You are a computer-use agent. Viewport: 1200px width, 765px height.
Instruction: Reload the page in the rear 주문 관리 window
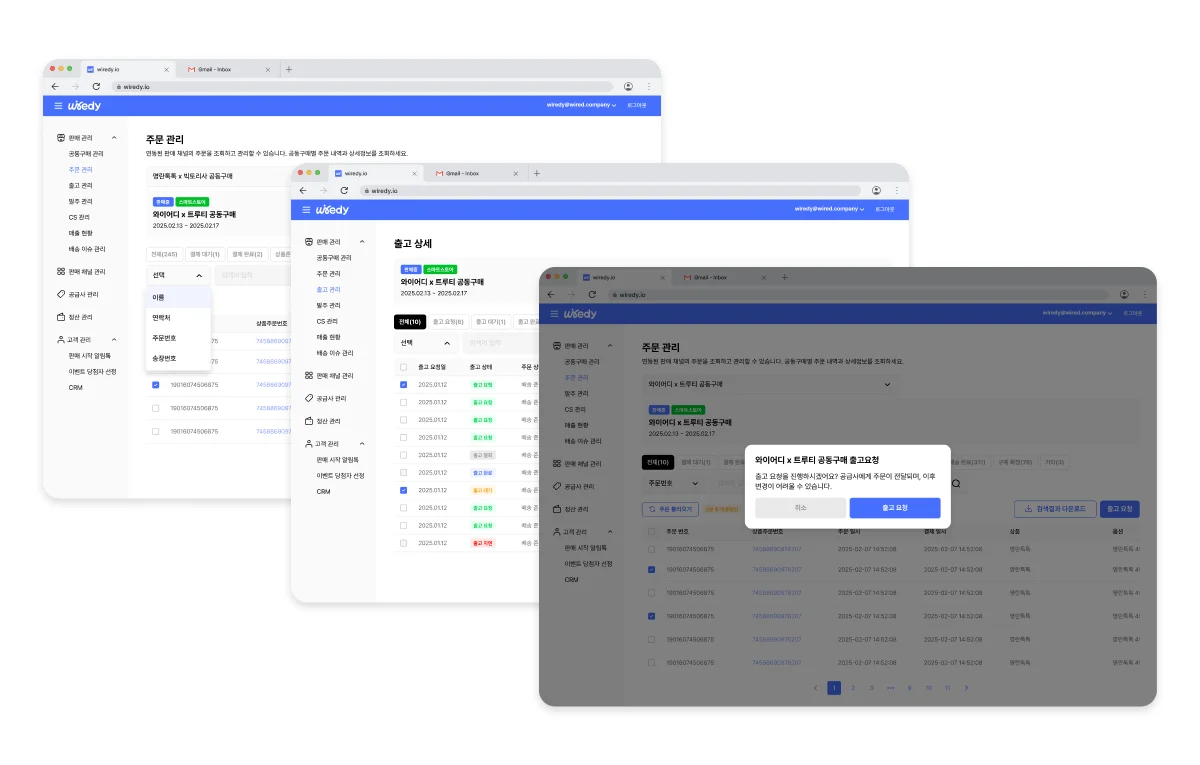point(97,87)
